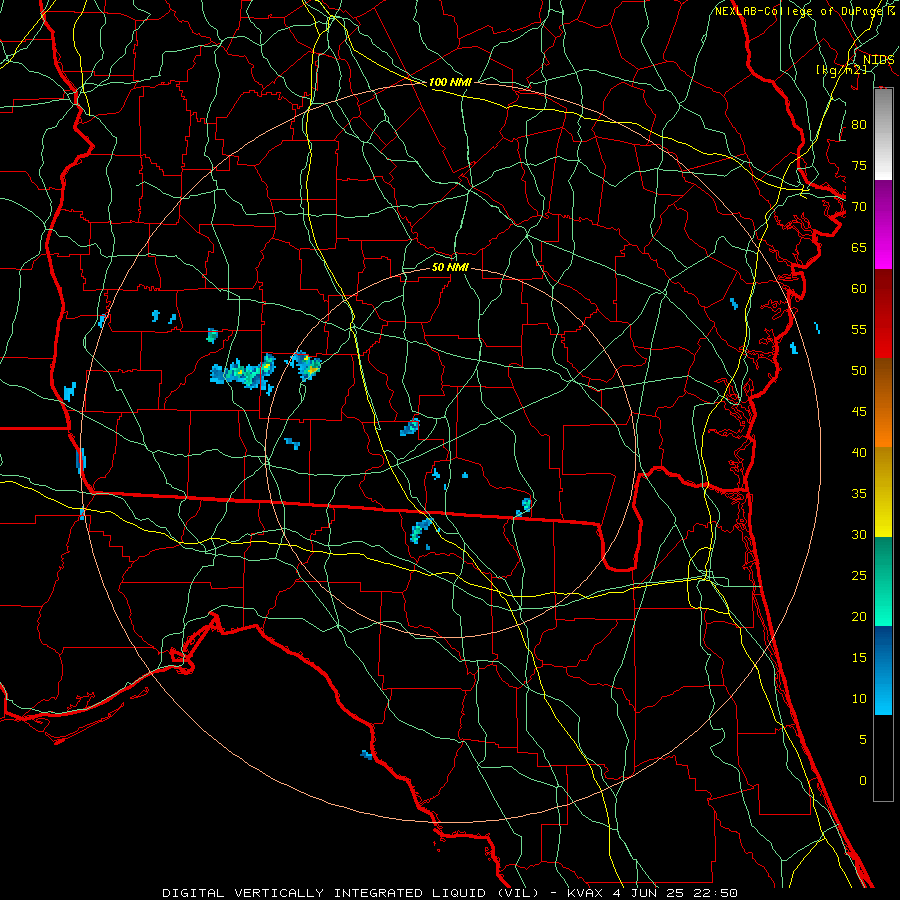Click the NEXLAB-College of DuPage label

click(801, 11)
